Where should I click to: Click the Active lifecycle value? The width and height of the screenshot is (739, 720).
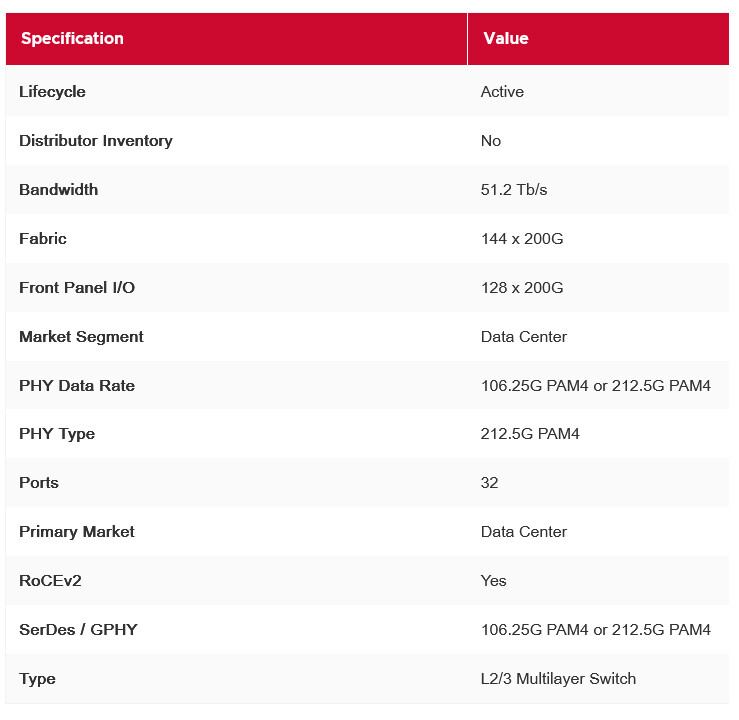point(502,91)
